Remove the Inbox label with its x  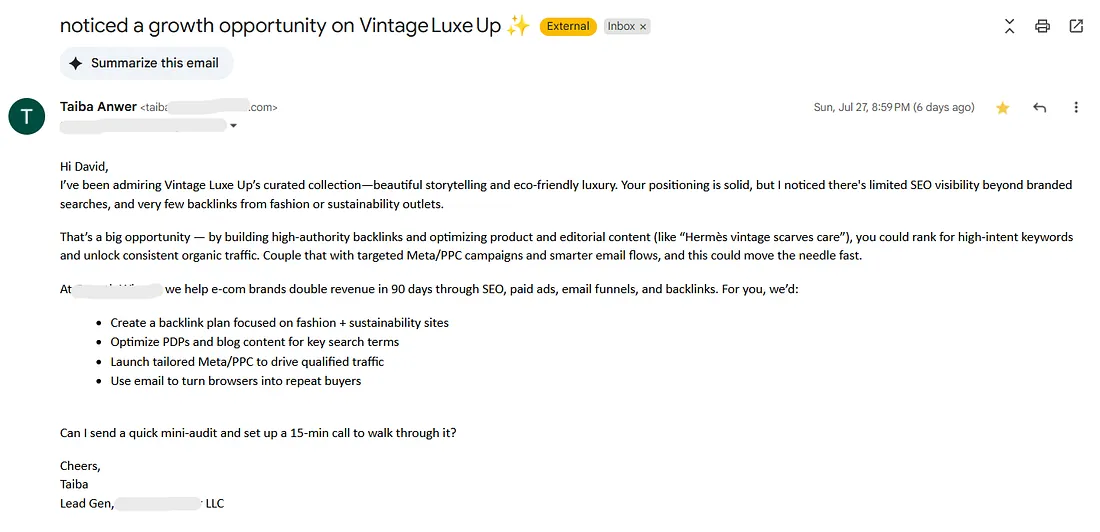pyautogui.click(x=643, y=27)
